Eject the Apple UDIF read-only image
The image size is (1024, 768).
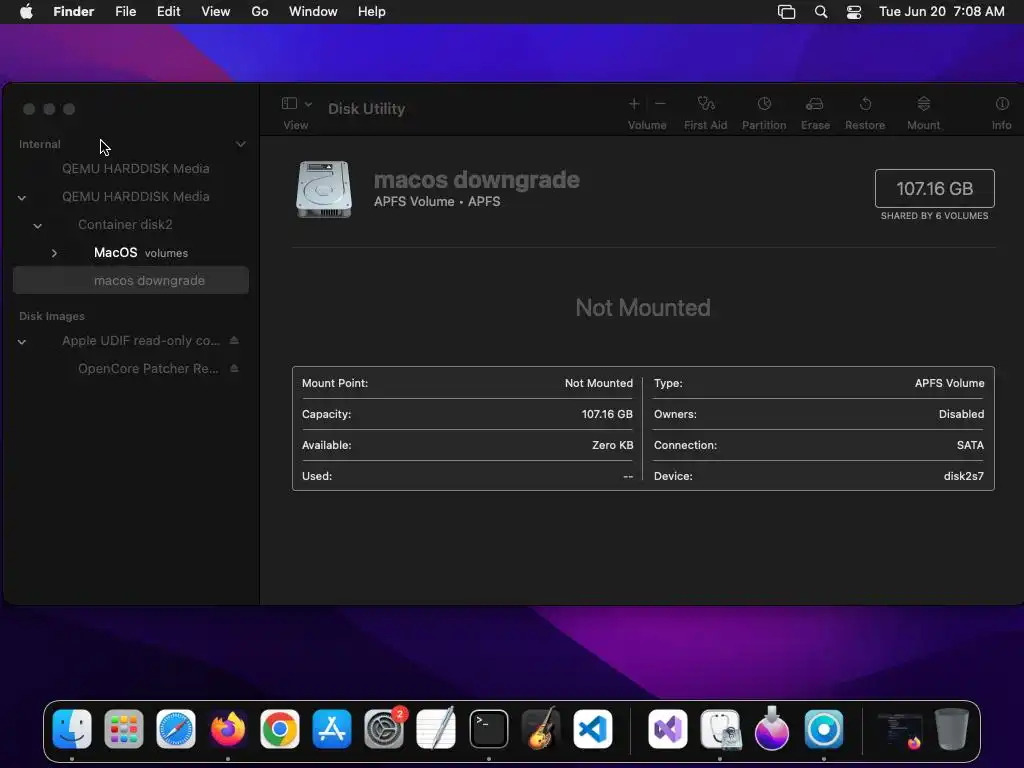(x=234, y=340)
